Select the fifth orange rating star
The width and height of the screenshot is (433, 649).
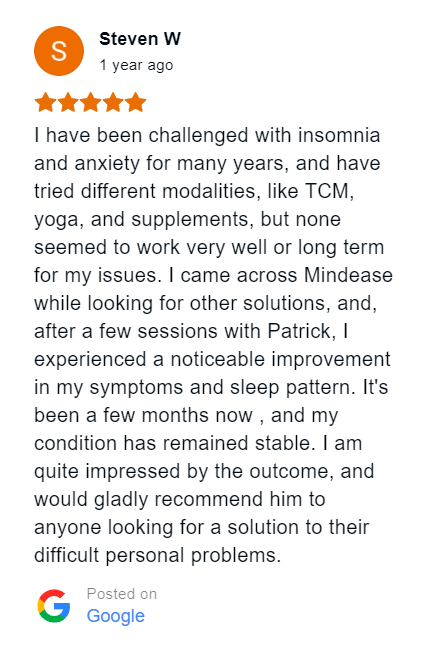135,102
